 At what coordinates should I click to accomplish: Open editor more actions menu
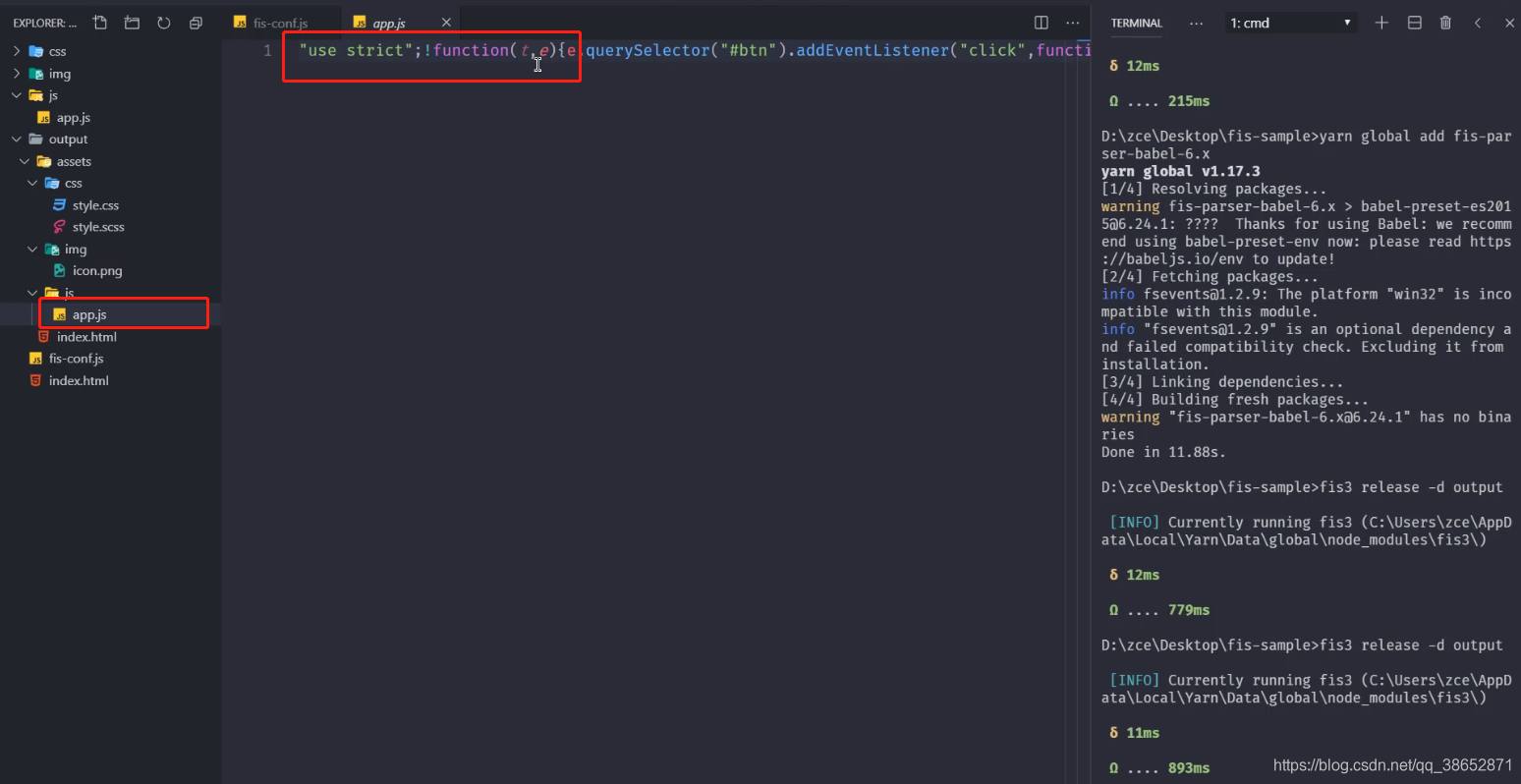pos(1073,23)
